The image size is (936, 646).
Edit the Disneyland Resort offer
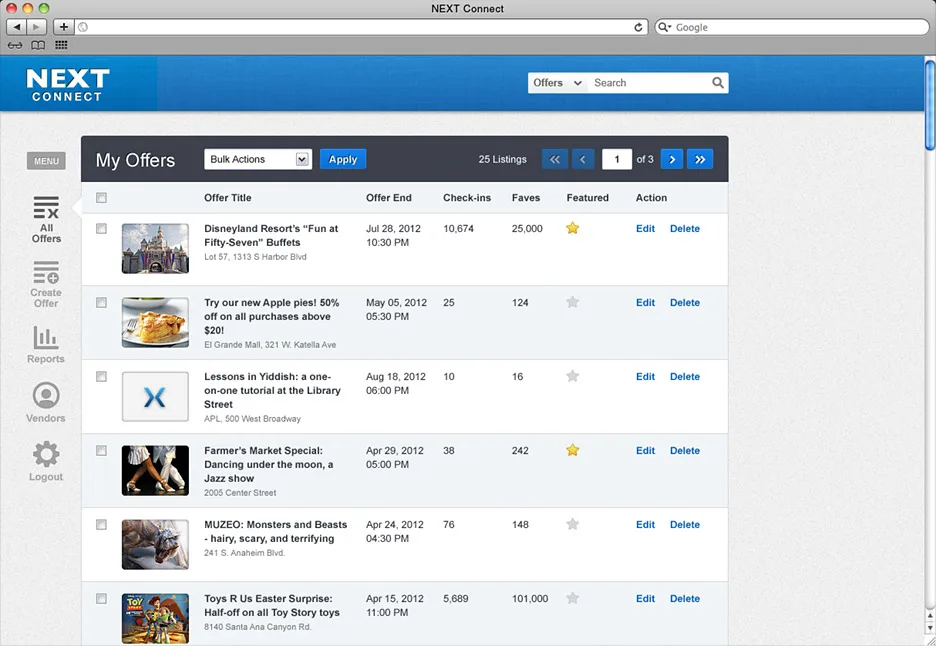[x=645, y=229]
